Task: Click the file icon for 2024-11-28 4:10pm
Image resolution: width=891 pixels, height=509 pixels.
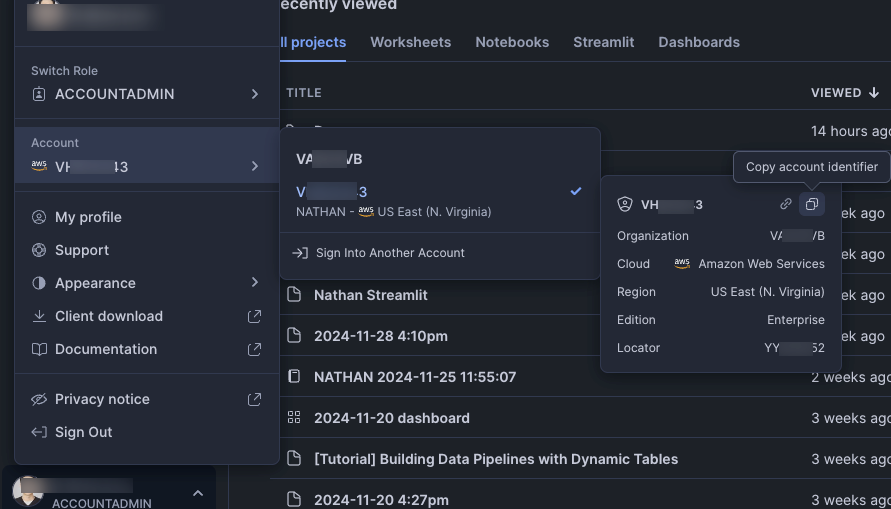Action: point(294,335)
